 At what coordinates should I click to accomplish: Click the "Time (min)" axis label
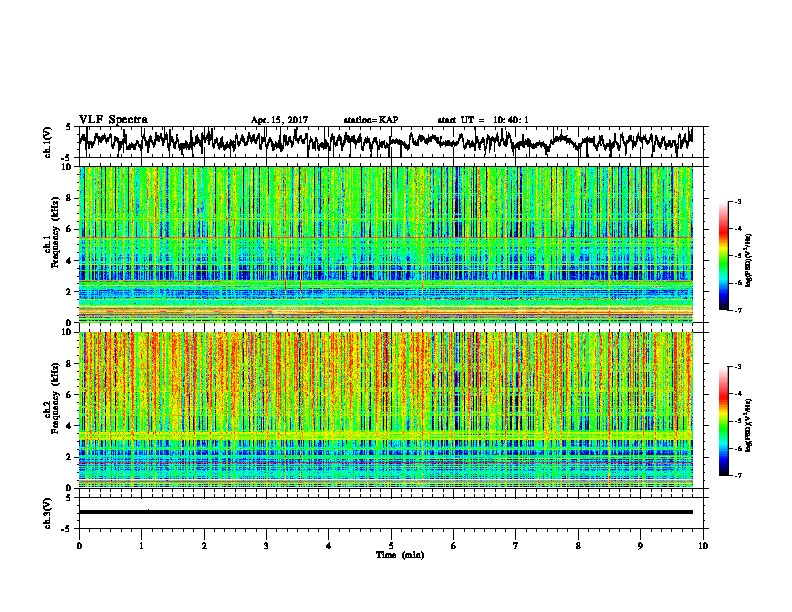coord(400,555)
